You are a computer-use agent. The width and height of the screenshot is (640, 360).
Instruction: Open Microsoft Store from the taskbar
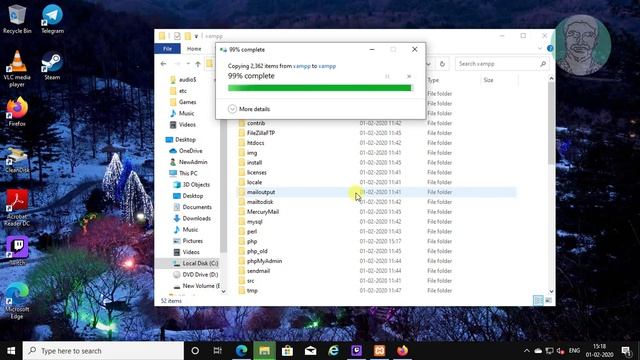click(x=287, y=351)
